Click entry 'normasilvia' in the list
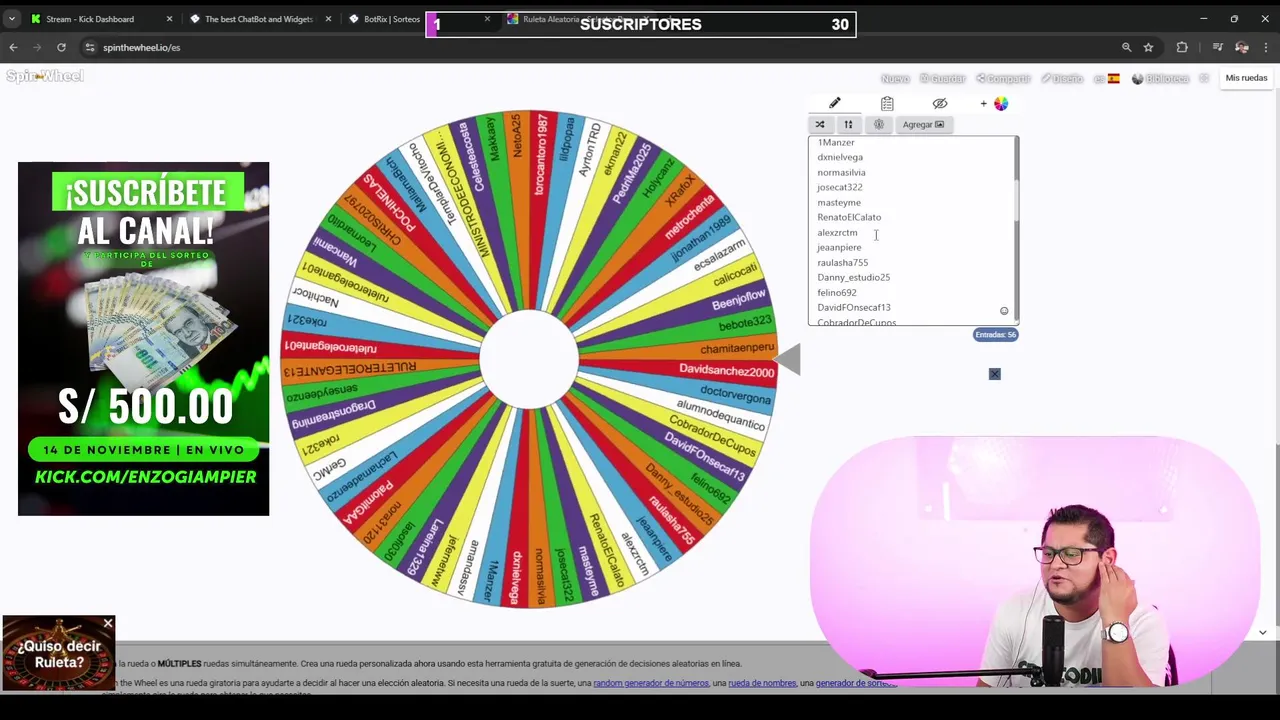 (x=841, y=172)
